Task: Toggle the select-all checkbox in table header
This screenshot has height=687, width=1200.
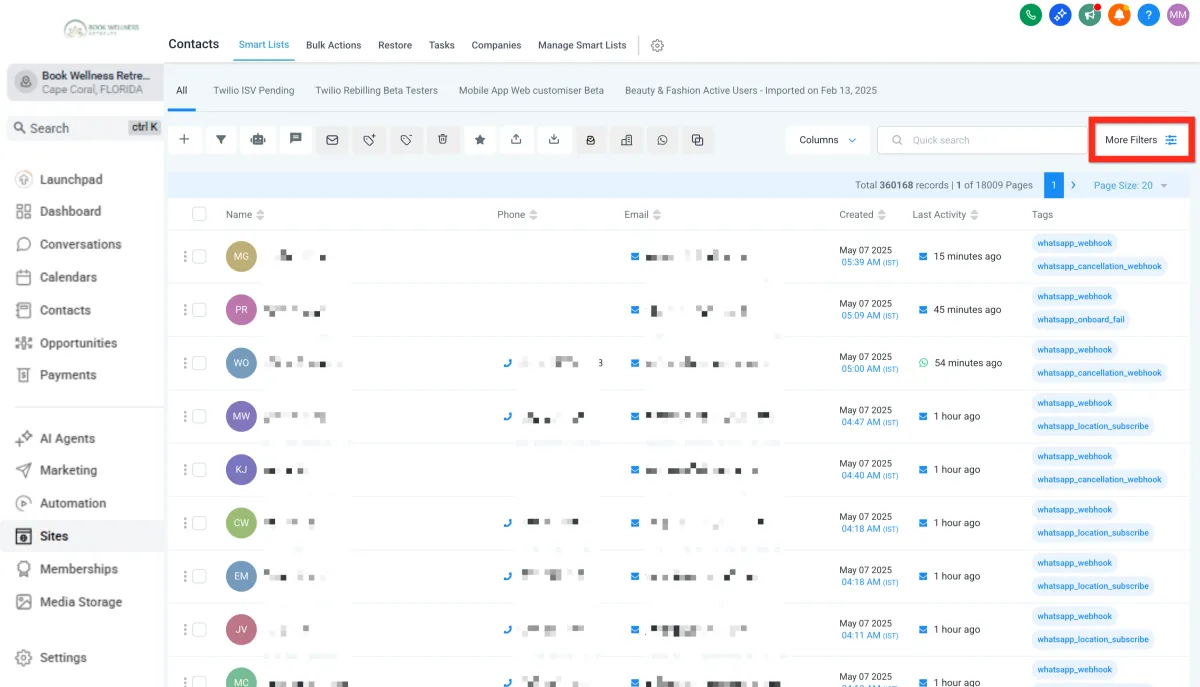Action: click(x=199, y=214)
